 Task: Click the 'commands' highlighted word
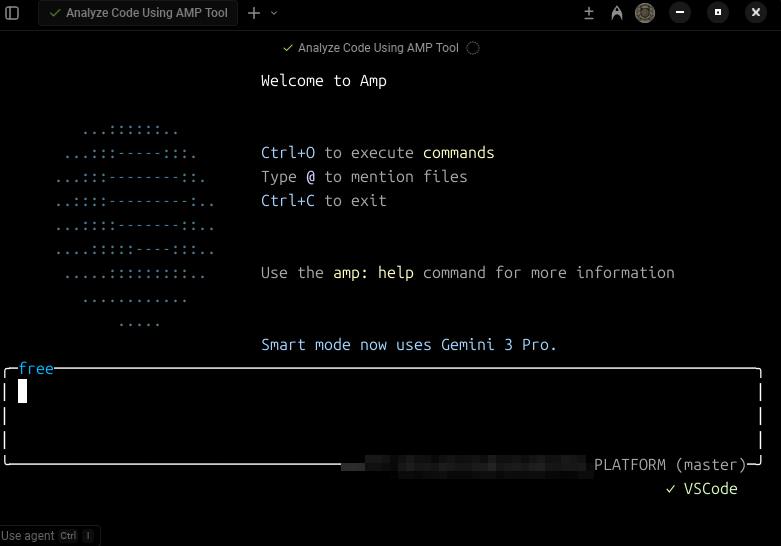pos(459,152)
